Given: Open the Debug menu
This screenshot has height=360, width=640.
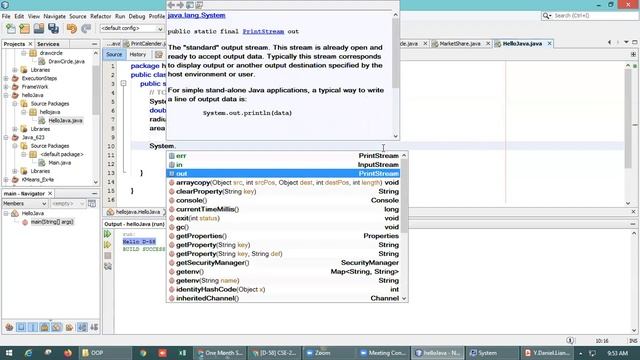Looking at the screenshot, I should [x=137, y=16].
